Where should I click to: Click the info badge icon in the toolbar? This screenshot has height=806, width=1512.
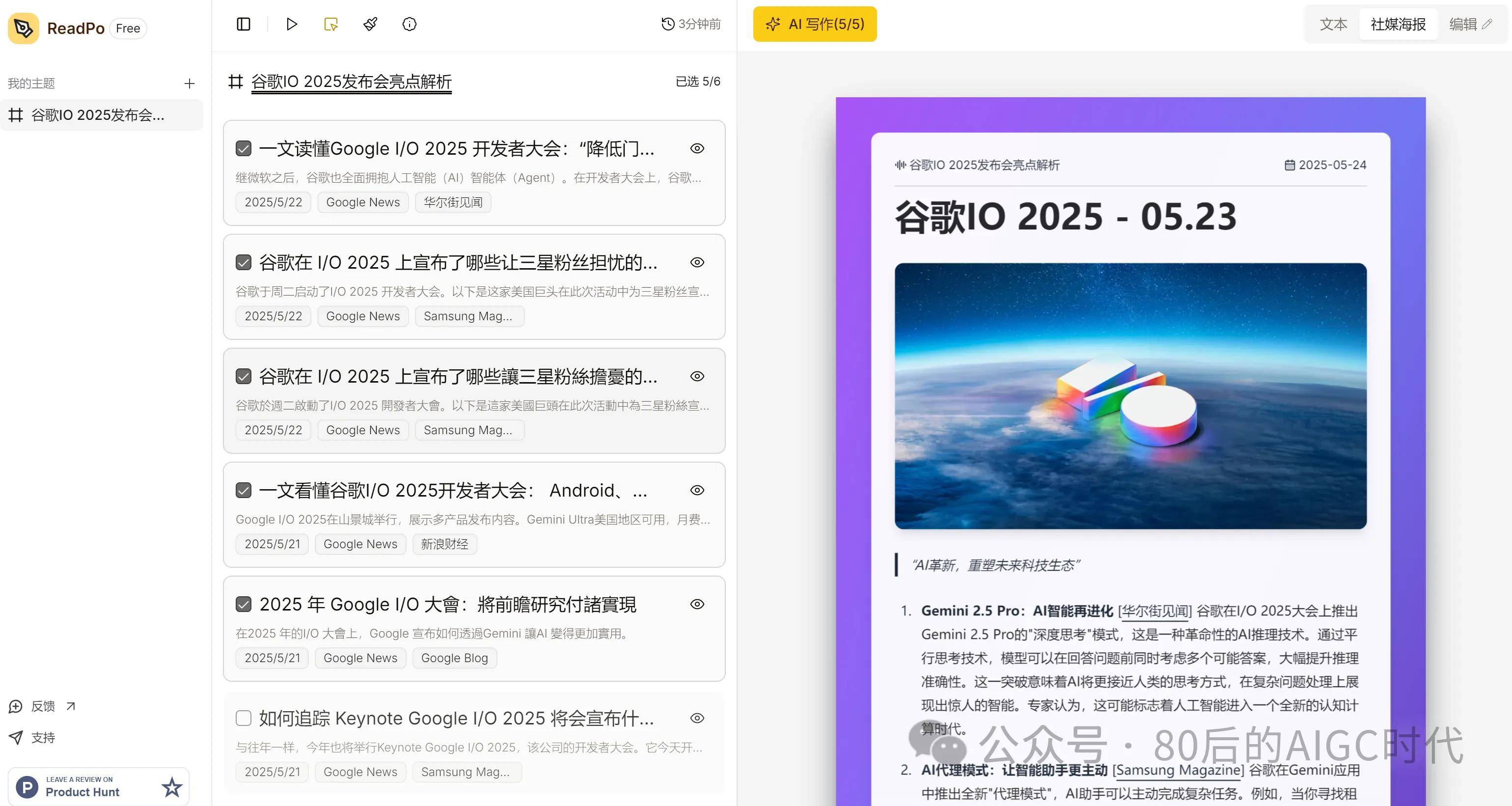coord(409,24)
